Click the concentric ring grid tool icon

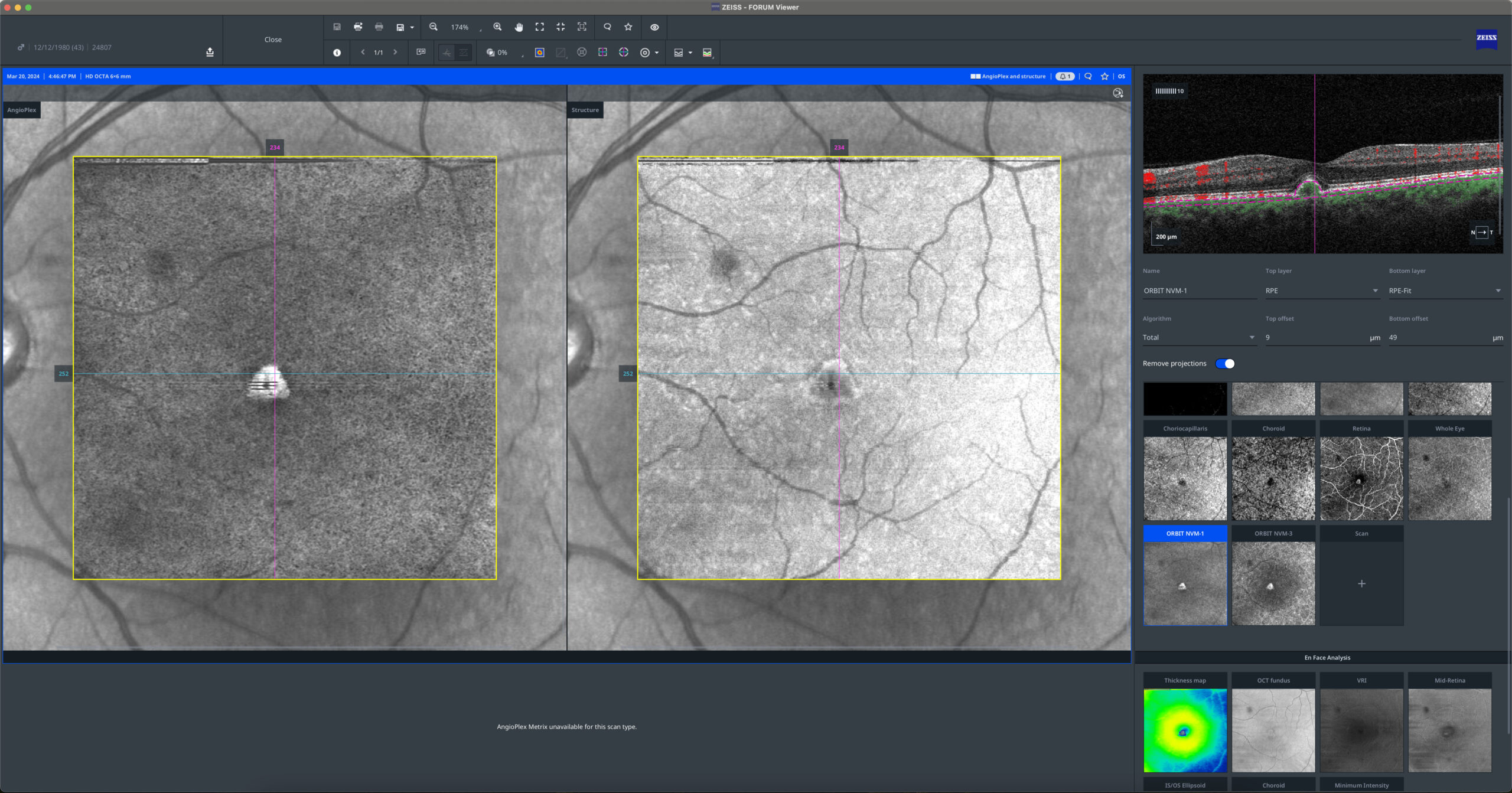[645, 53]
